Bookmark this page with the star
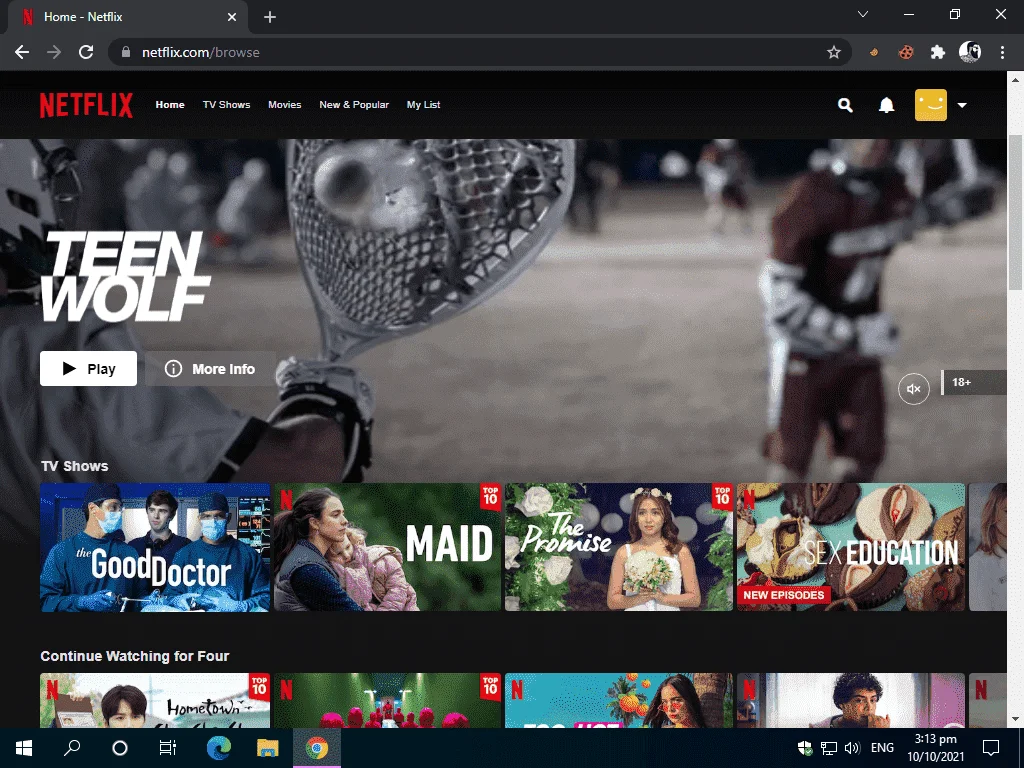 [833, 52]
